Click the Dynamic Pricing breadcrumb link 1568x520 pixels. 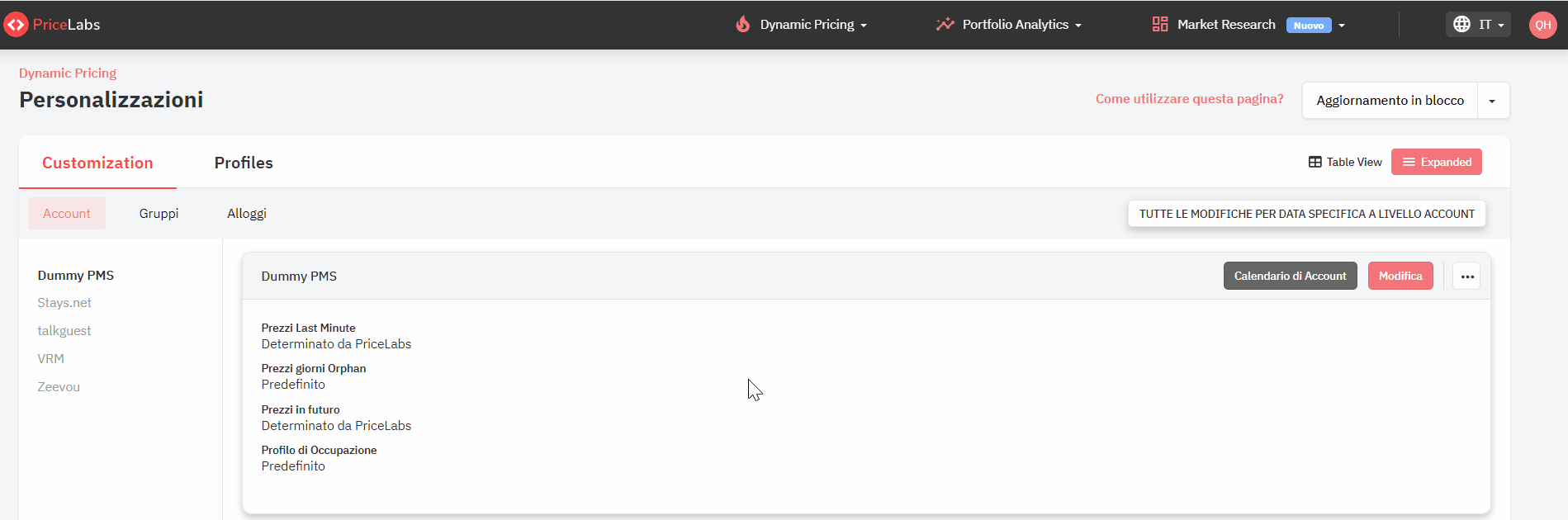pos(68,73)
